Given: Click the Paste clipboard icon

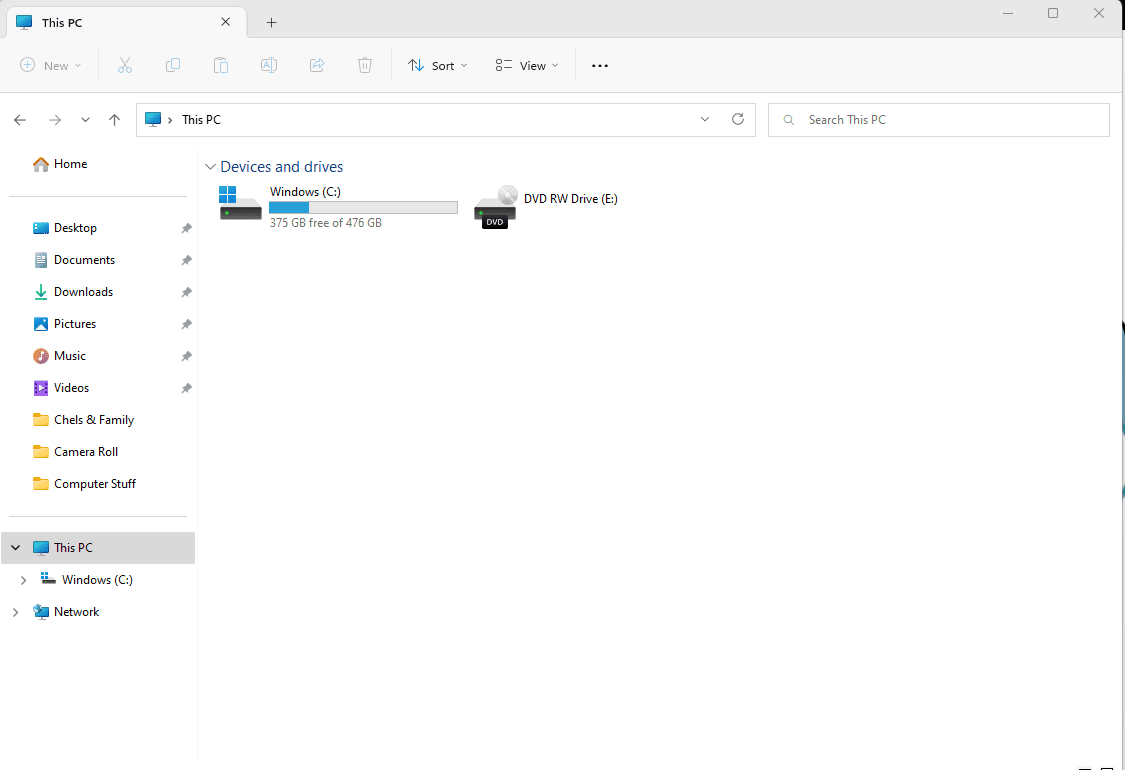Looking at the screenshot, I should point(221,65).
